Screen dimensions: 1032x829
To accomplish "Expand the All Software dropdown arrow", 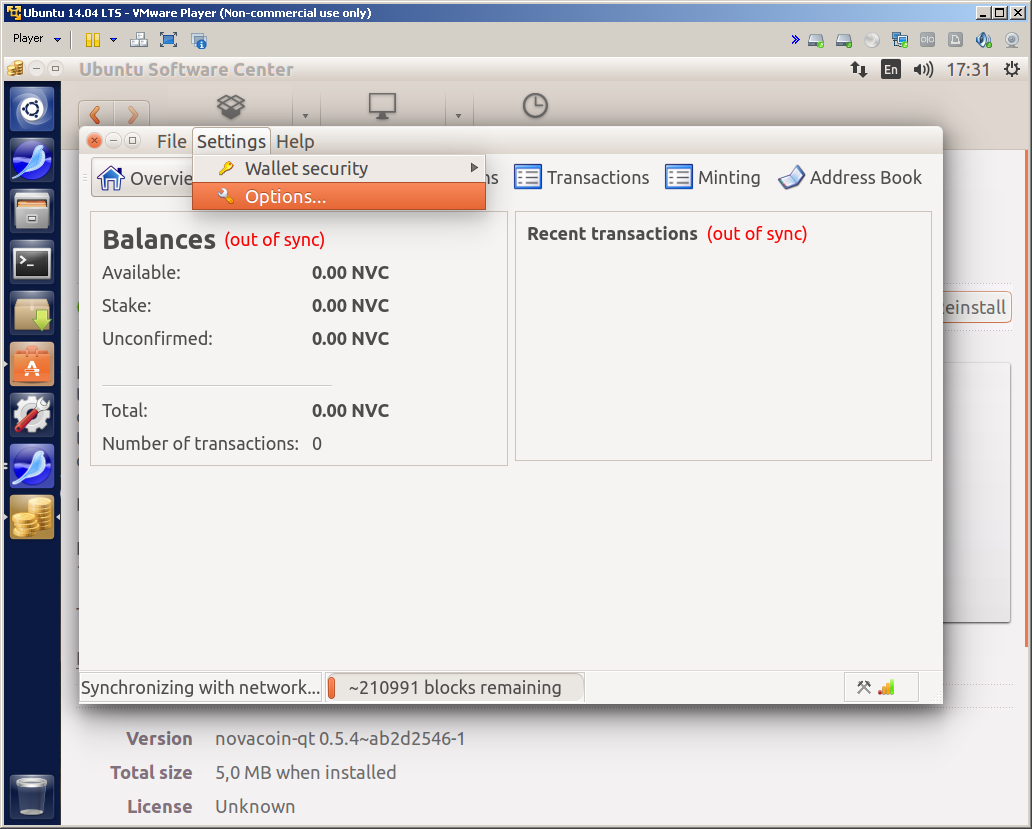I will click(x=305, y=116).
